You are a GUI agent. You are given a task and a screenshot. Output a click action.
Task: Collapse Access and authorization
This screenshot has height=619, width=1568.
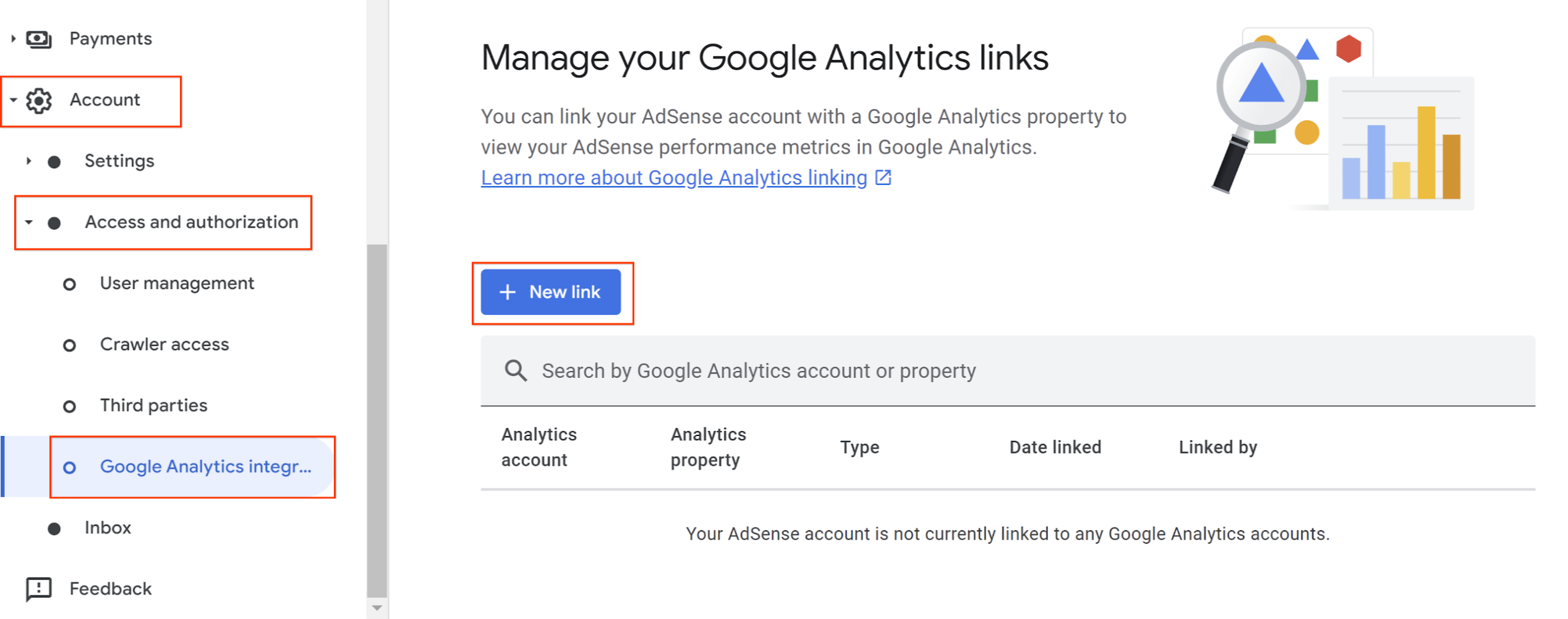[28, 223]
